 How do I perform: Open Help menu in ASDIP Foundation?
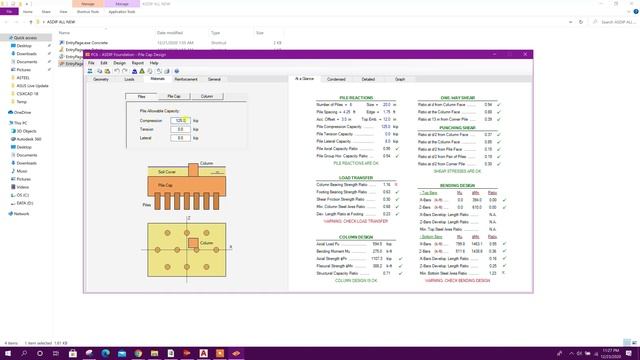click(x=154, y=63)
